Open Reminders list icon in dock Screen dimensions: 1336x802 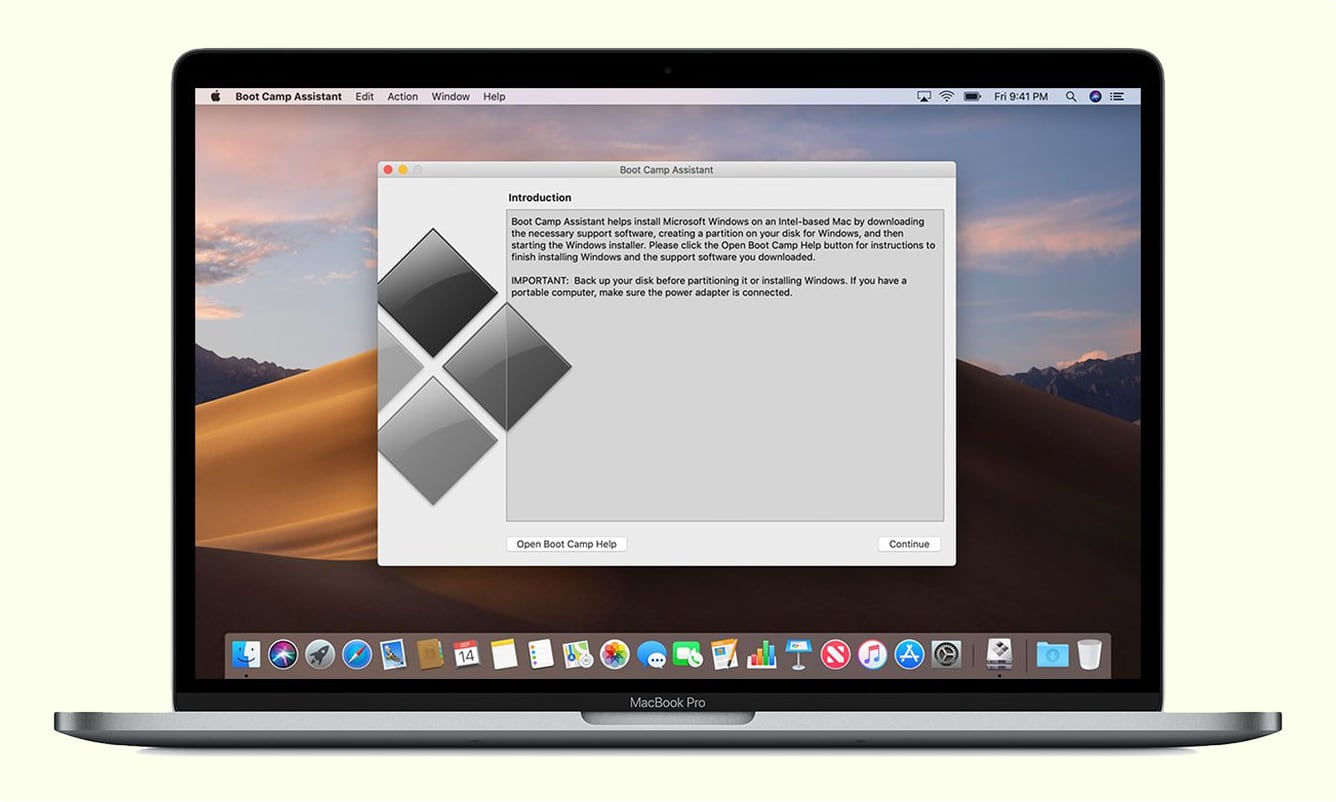click(541, 655)
